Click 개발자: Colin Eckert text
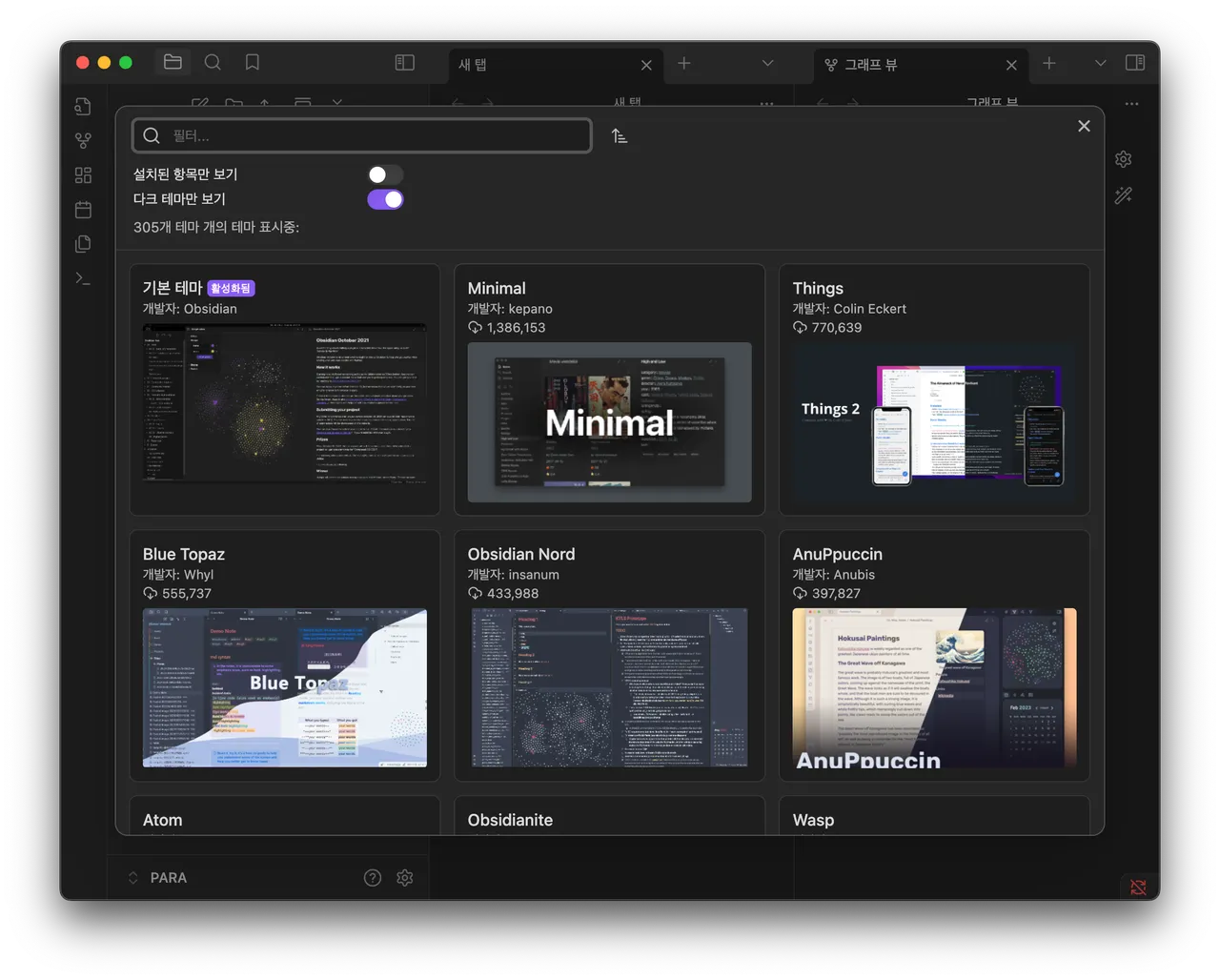Screen dimensions: 1220x980 pyautogui.click(x=849, y=309)
